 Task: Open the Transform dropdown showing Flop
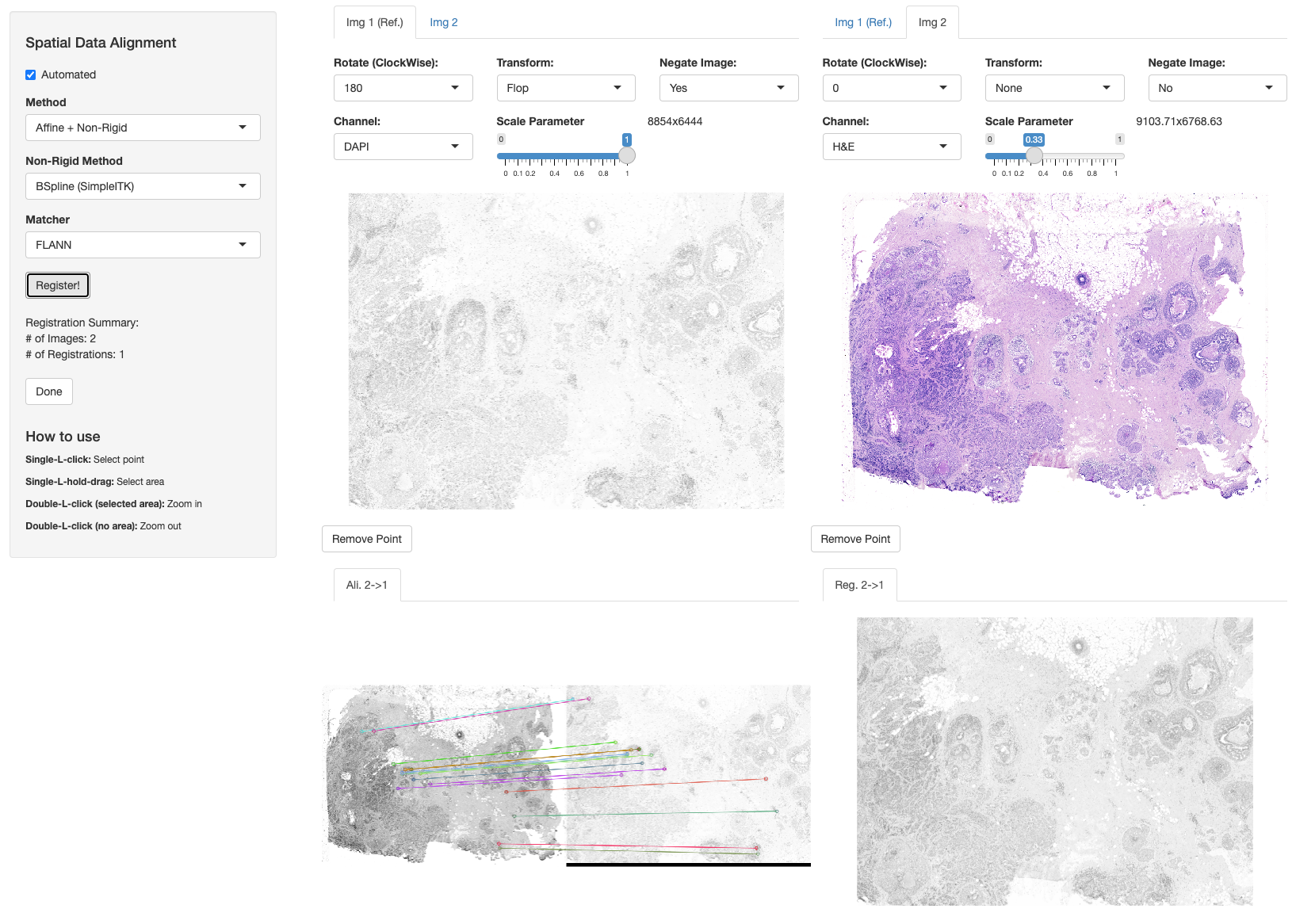[565, 88]
